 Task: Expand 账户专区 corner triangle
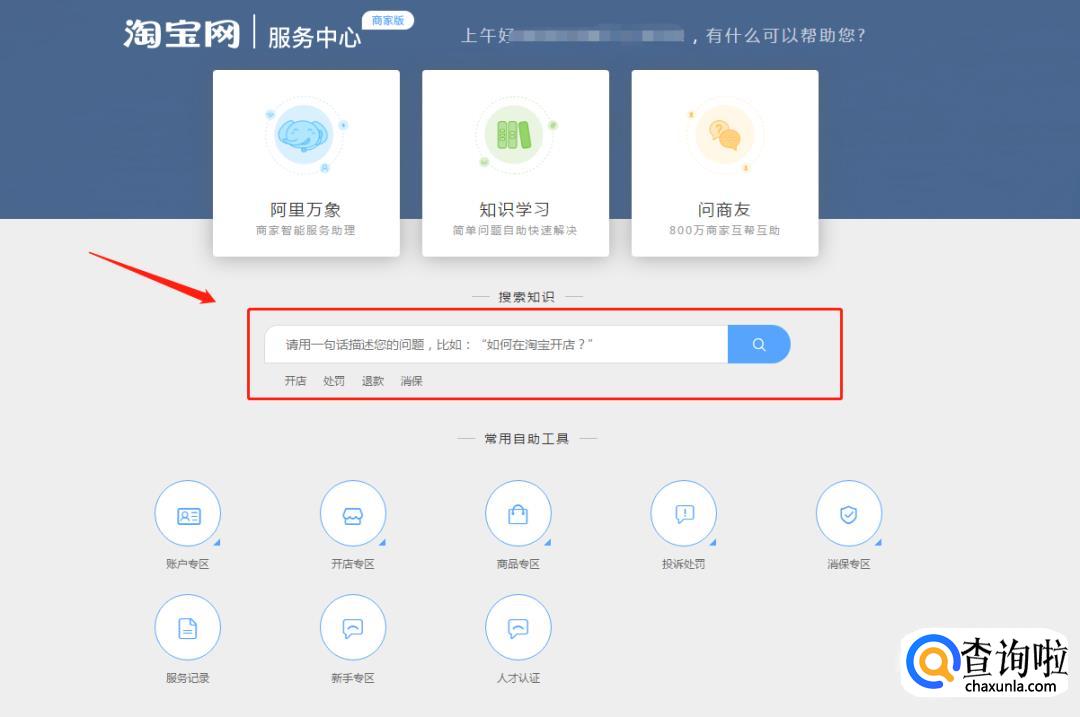pyautogui.click(x=217, y=543)
